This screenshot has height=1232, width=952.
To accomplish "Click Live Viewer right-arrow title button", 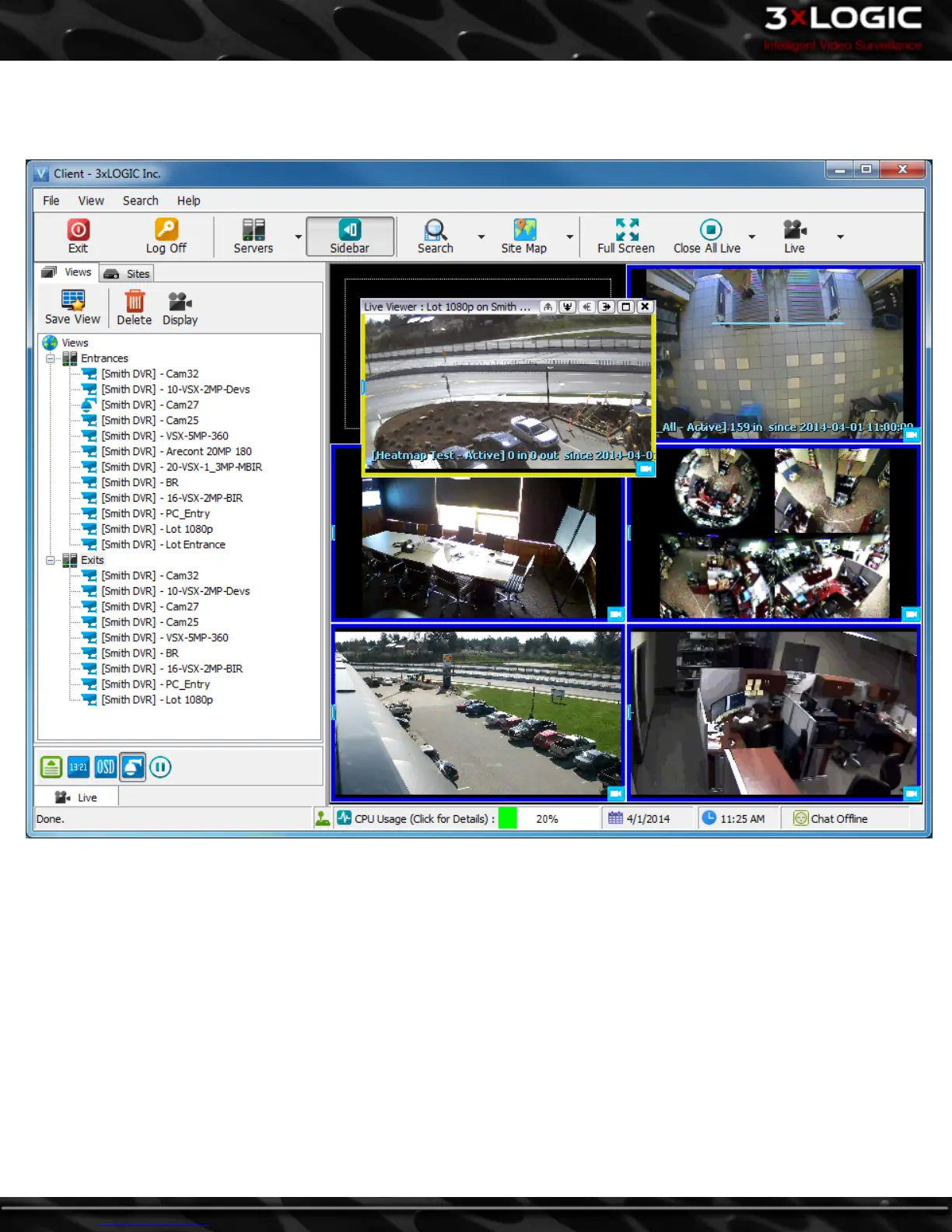I will point(606,307).
